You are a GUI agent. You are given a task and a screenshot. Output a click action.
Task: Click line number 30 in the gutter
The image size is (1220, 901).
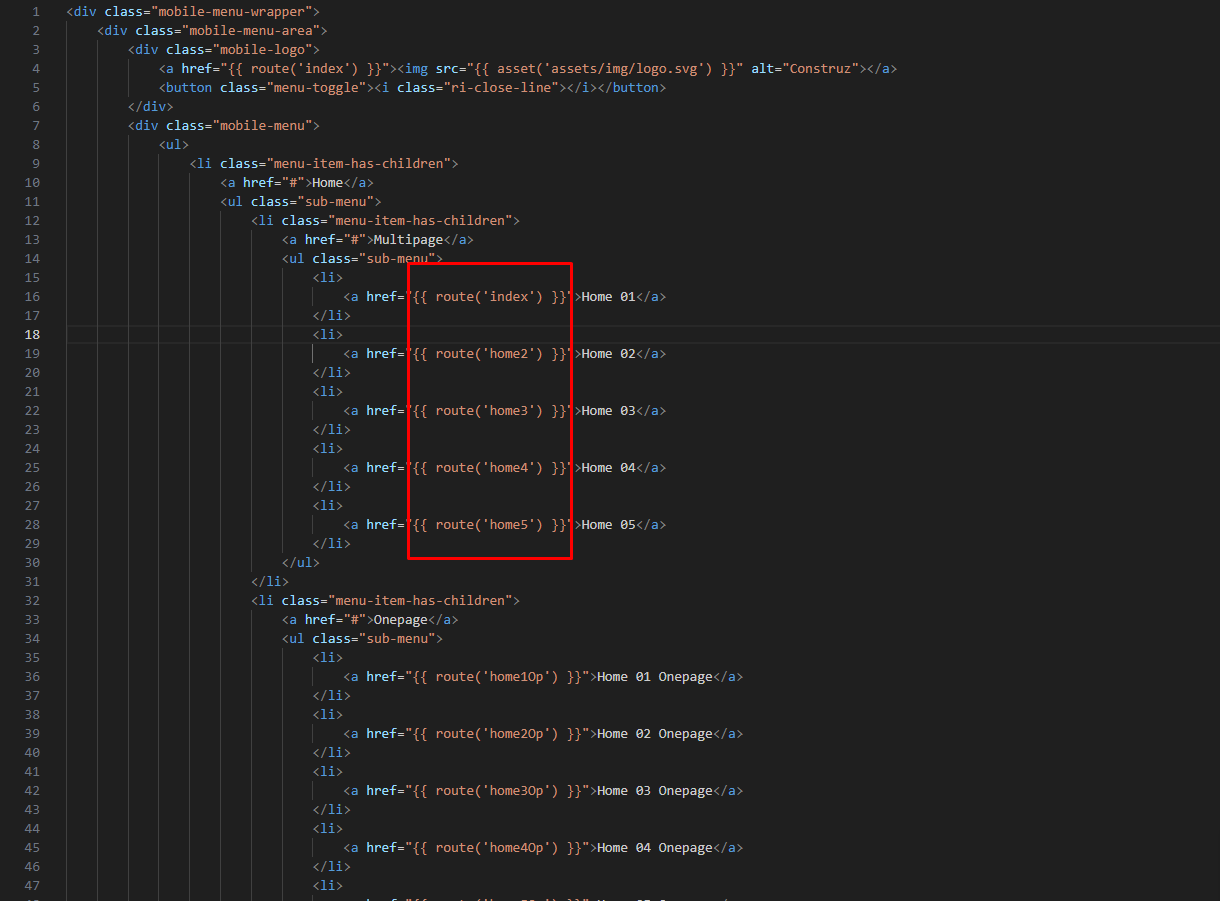31,562
